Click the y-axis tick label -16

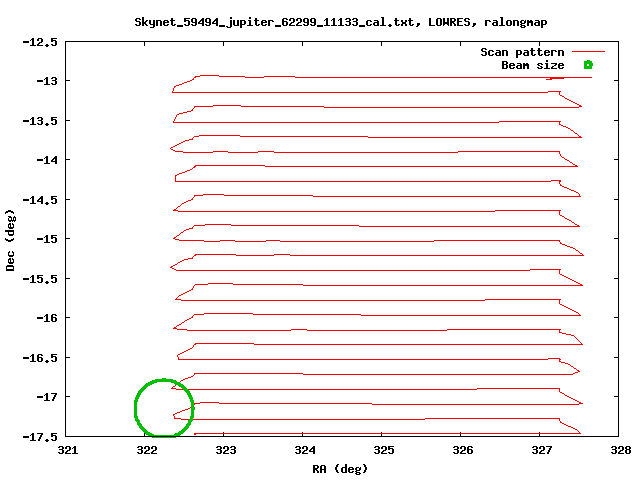click(47, 318)
